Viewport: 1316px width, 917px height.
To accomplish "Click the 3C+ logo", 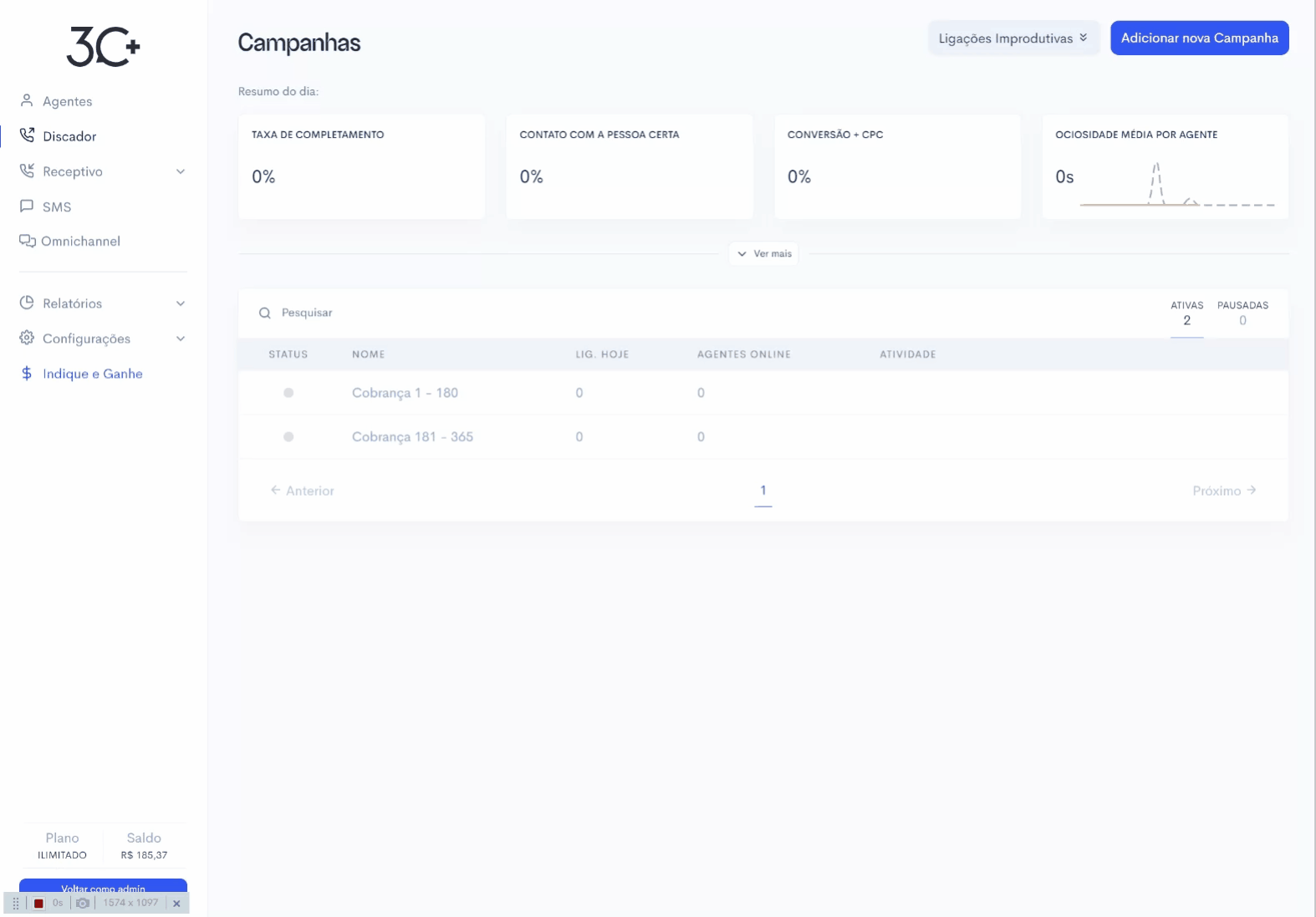I will (103, 46).
